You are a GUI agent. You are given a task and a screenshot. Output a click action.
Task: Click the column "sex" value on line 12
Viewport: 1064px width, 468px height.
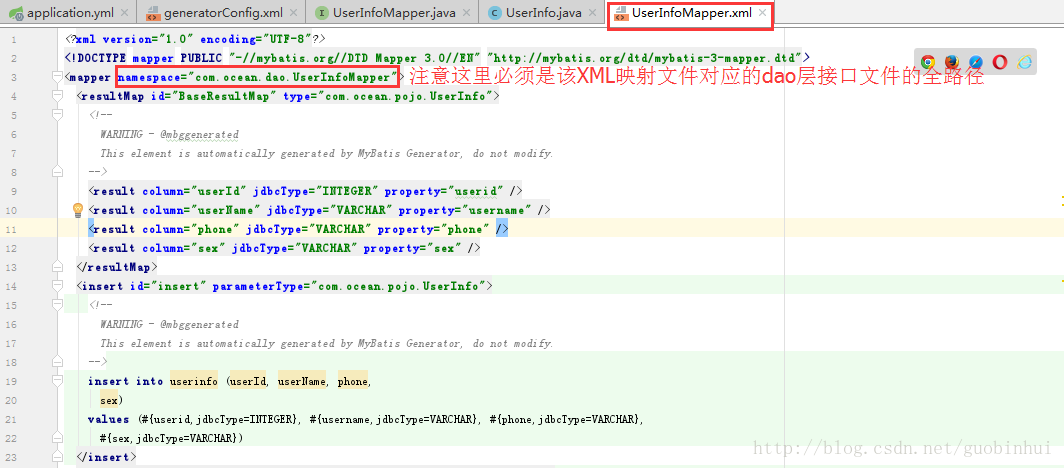(208, 248)
